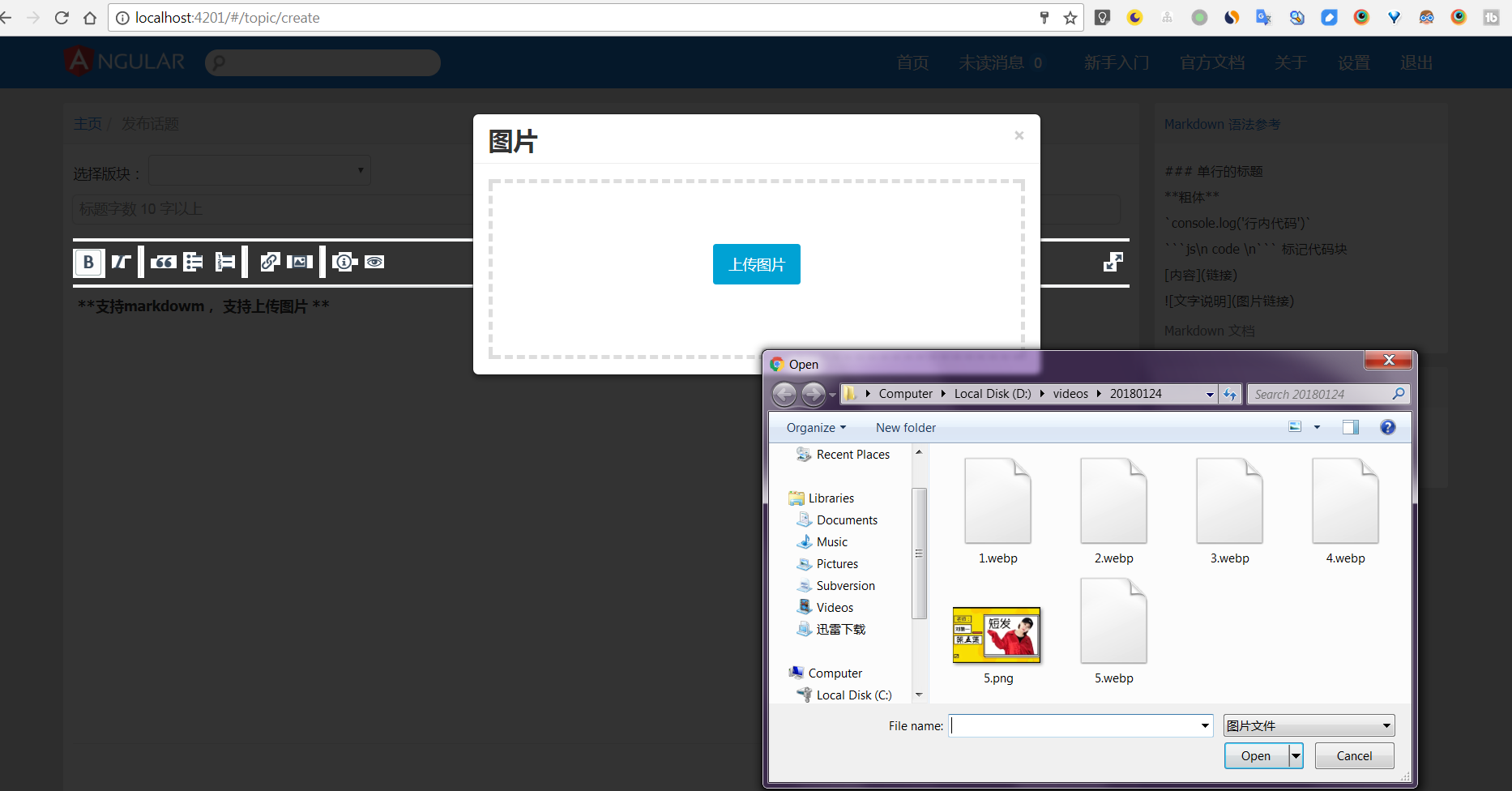Screen dimensions: 1512x791
Task: Toggle fullscreen editor mode
Action: (x=1113, y=262)
